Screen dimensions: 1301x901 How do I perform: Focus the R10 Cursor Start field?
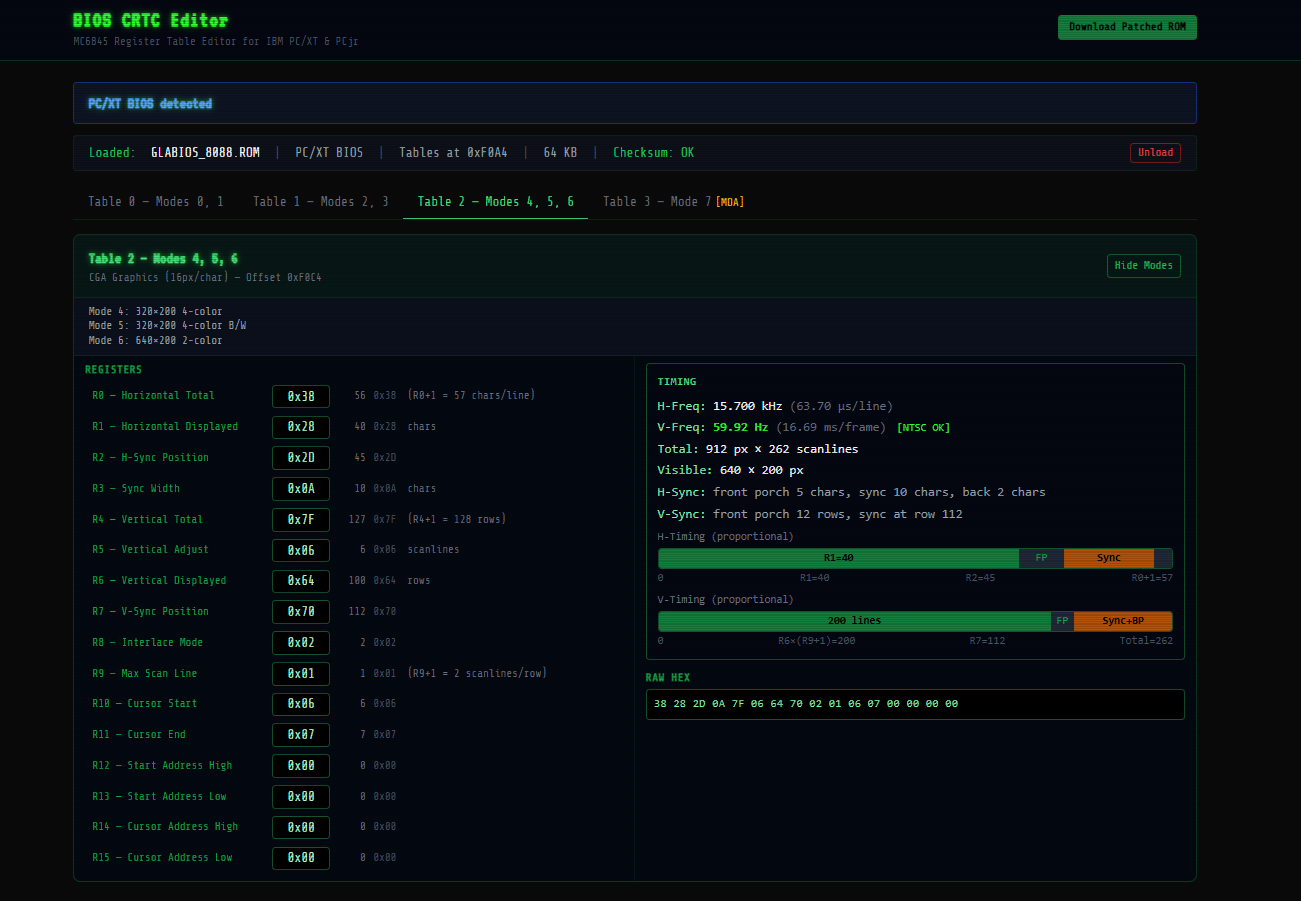[x=301, y=704]
